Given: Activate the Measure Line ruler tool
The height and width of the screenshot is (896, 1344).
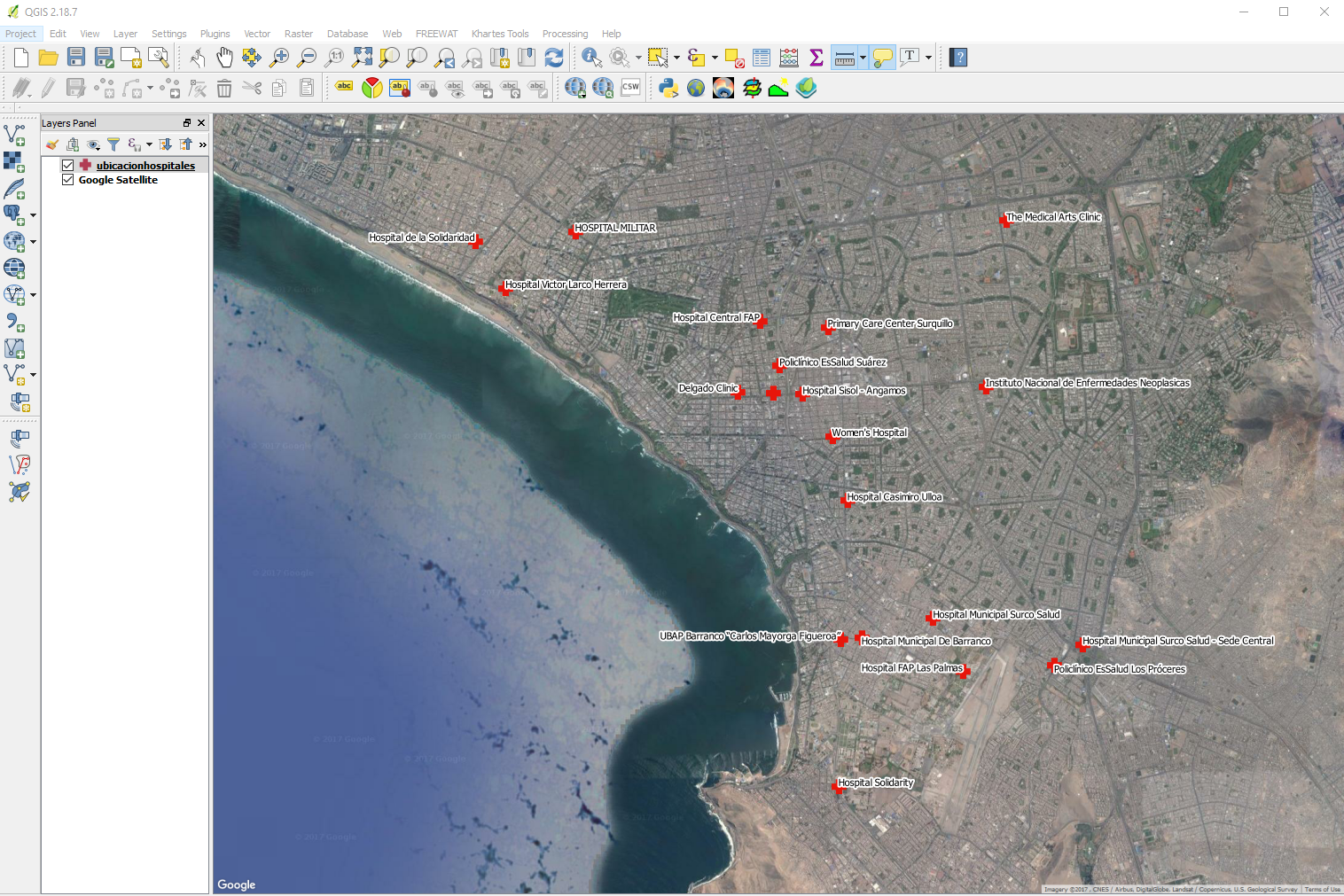Looking at the screenshot, I should click(x=845, y=58).
